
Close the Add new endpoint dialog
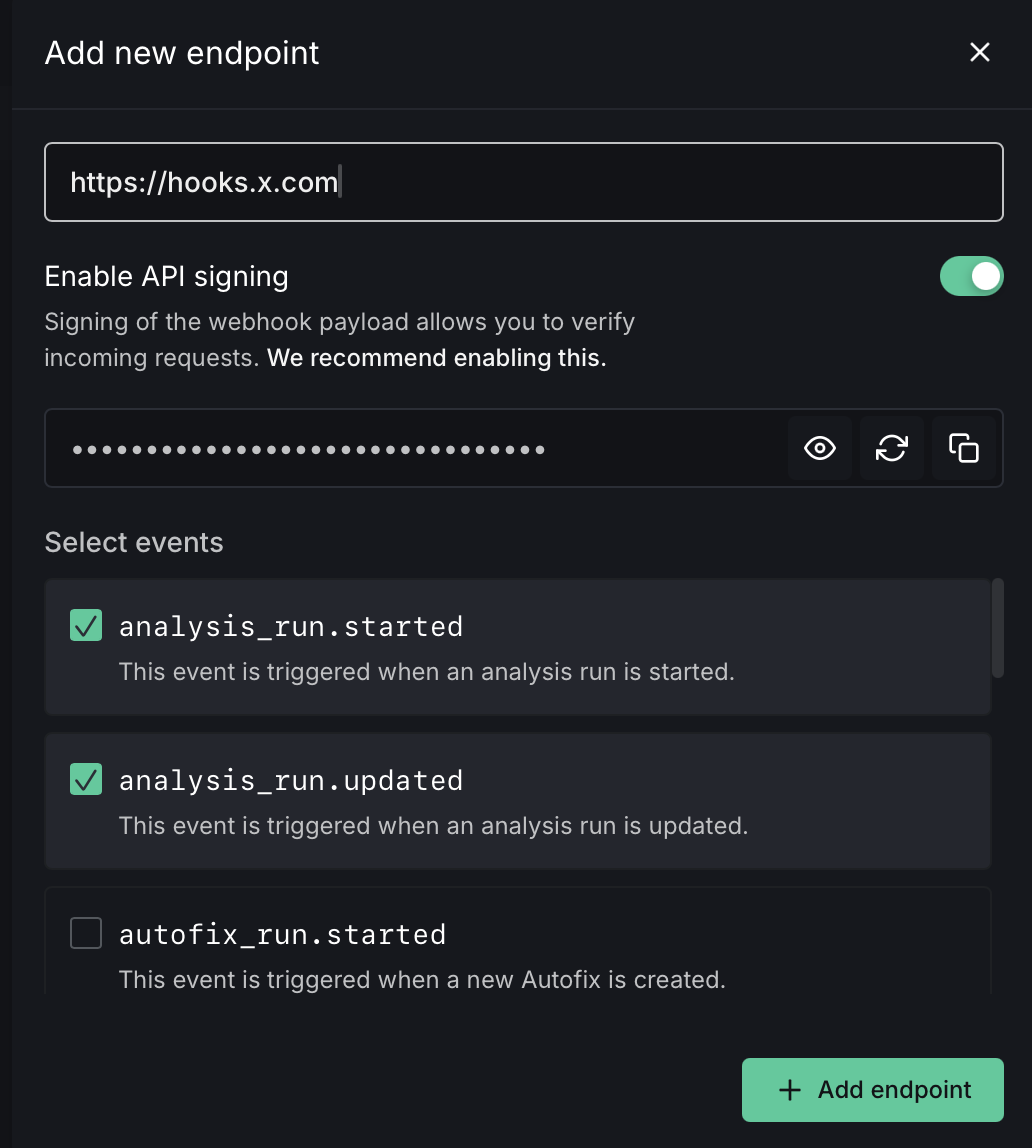tap(980, 53)
